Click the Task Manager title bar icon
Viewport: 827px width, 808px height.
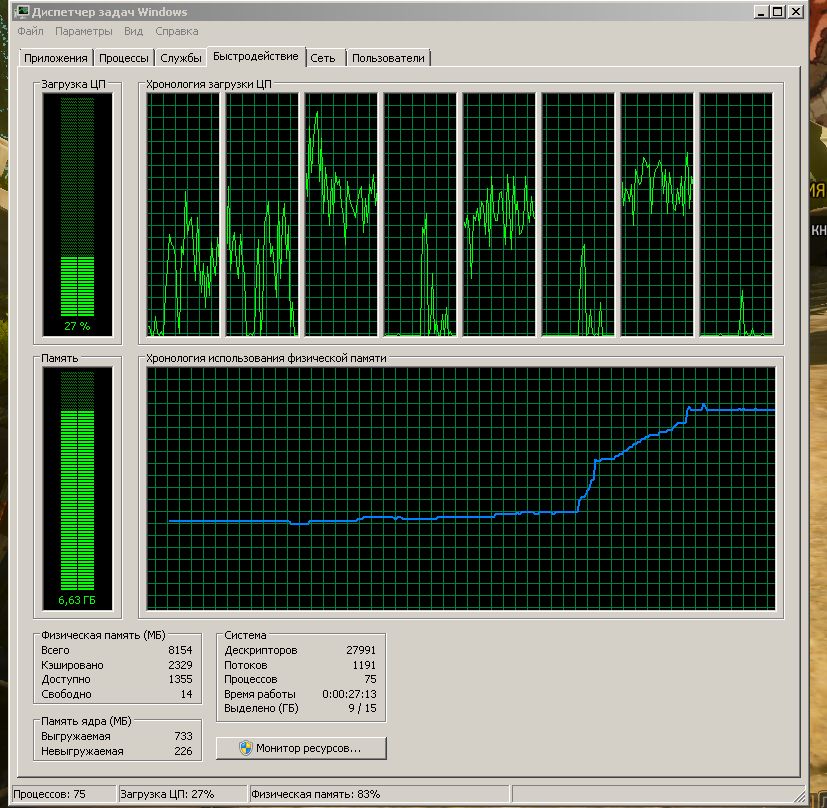tap(22, 11)
